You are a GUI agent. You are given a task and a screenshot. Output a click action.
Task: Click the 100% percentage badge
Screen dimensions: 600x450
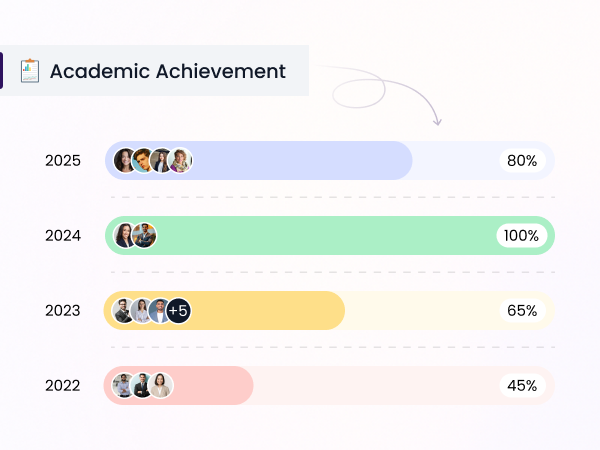click(522, 236)
